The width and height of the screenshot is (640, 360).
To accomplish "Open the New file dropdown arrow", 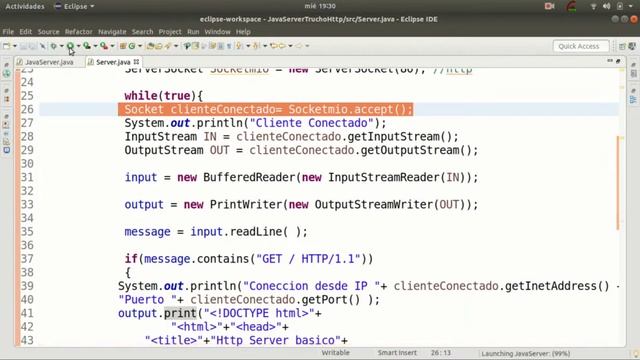I will 15,46.
